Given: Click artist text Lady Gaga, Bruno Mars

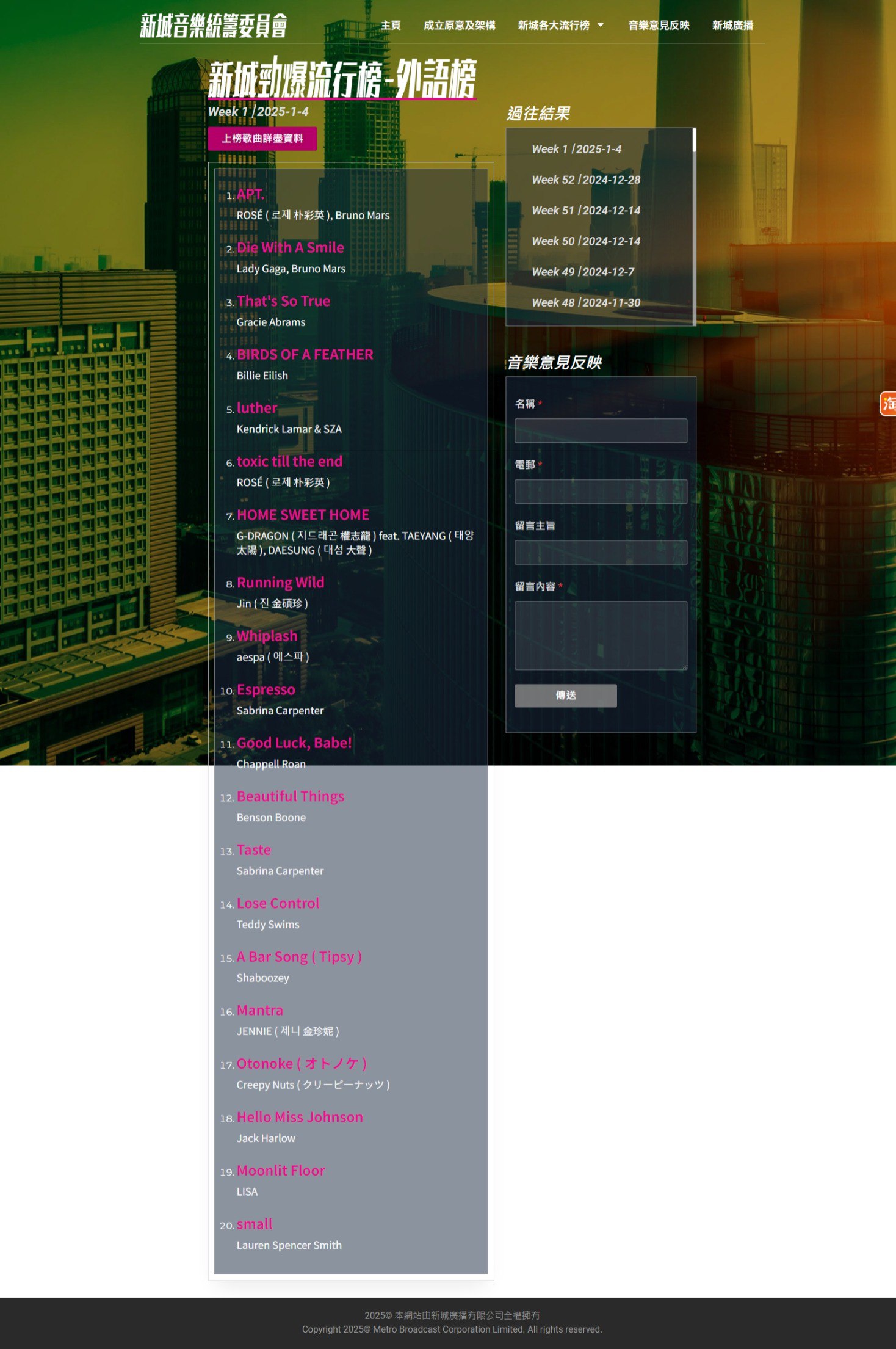Looking at the screenshot, I should click(x=291, y=269).
